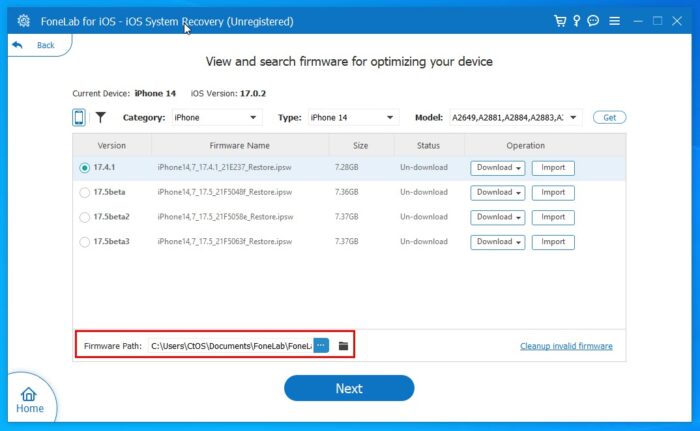
Task: Open Download dropdown for 17.4.1
Action: pos(497,168)
